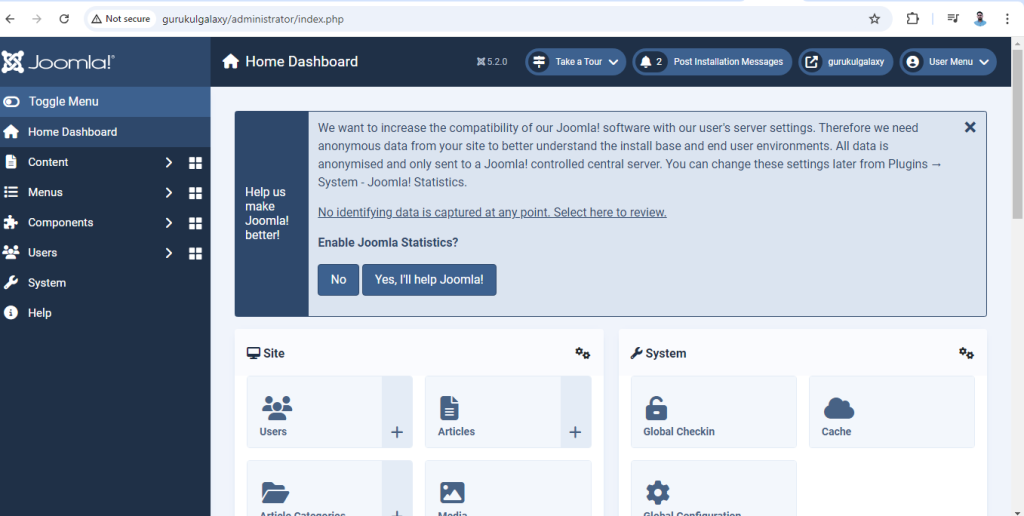Open the Menus sidebar item
This screenshot has width=1024, height=516.
coord(45,192)
